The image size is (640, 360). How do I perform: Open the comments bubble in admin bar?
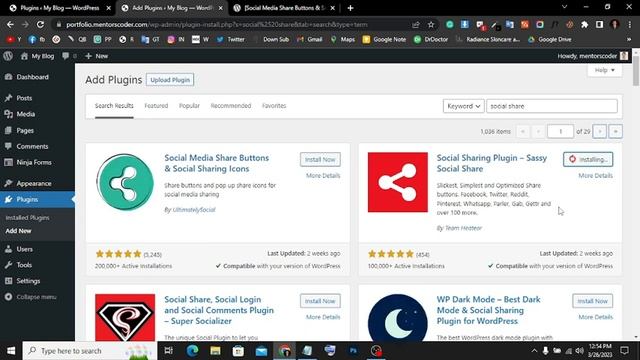coord(69,56)
